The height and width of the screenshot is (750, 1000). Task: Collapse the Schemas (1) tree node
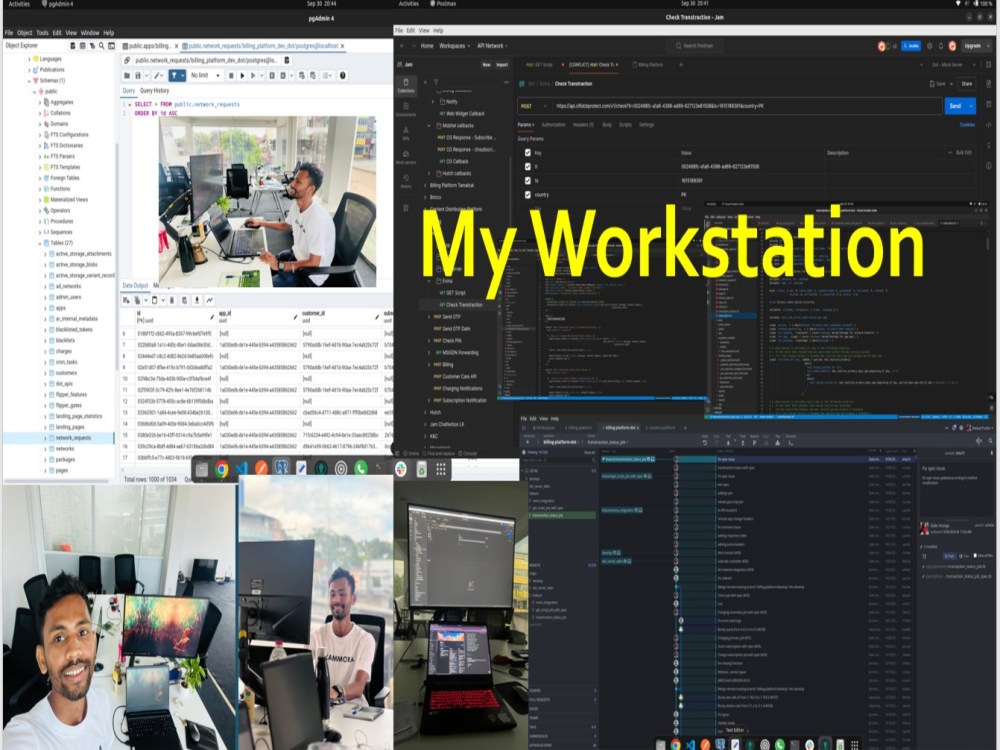[x=29, y=81]
